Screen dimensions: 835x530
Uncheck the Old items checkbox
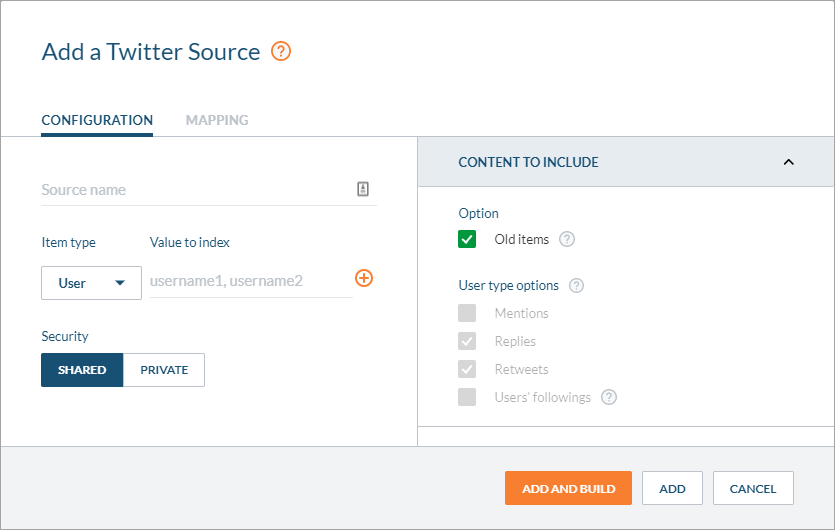467,239
